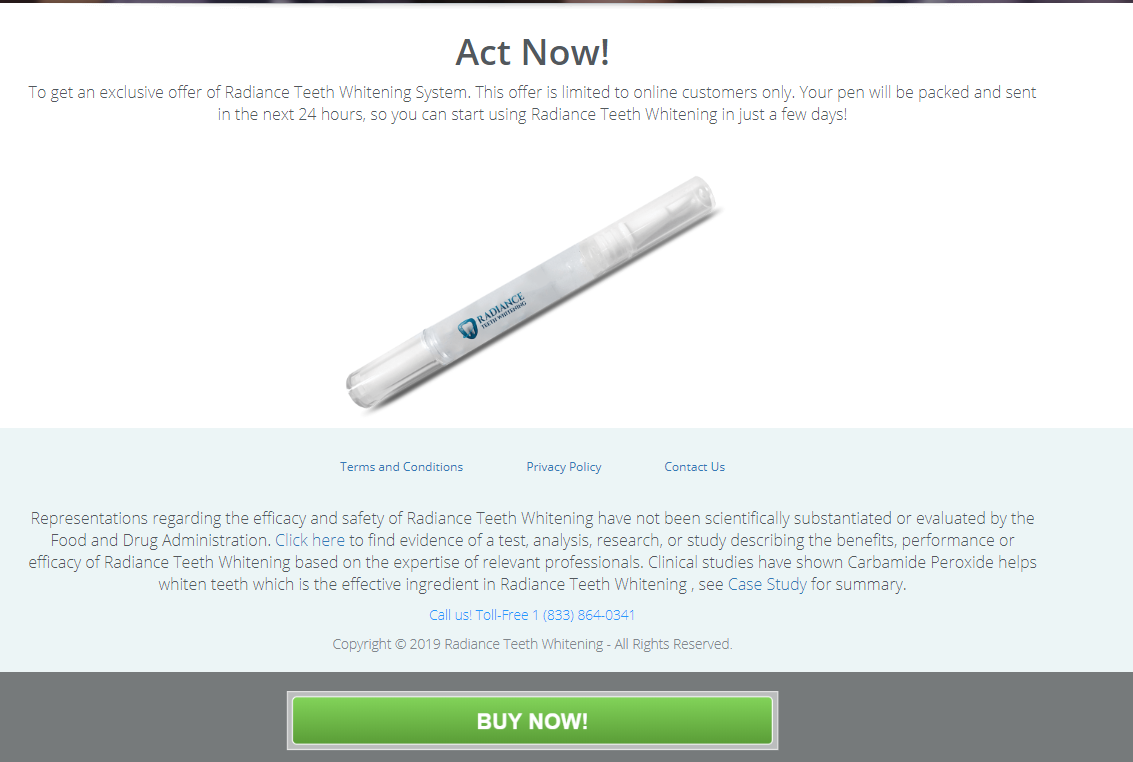Open the Case Study summary link

[x=767, y=584]
